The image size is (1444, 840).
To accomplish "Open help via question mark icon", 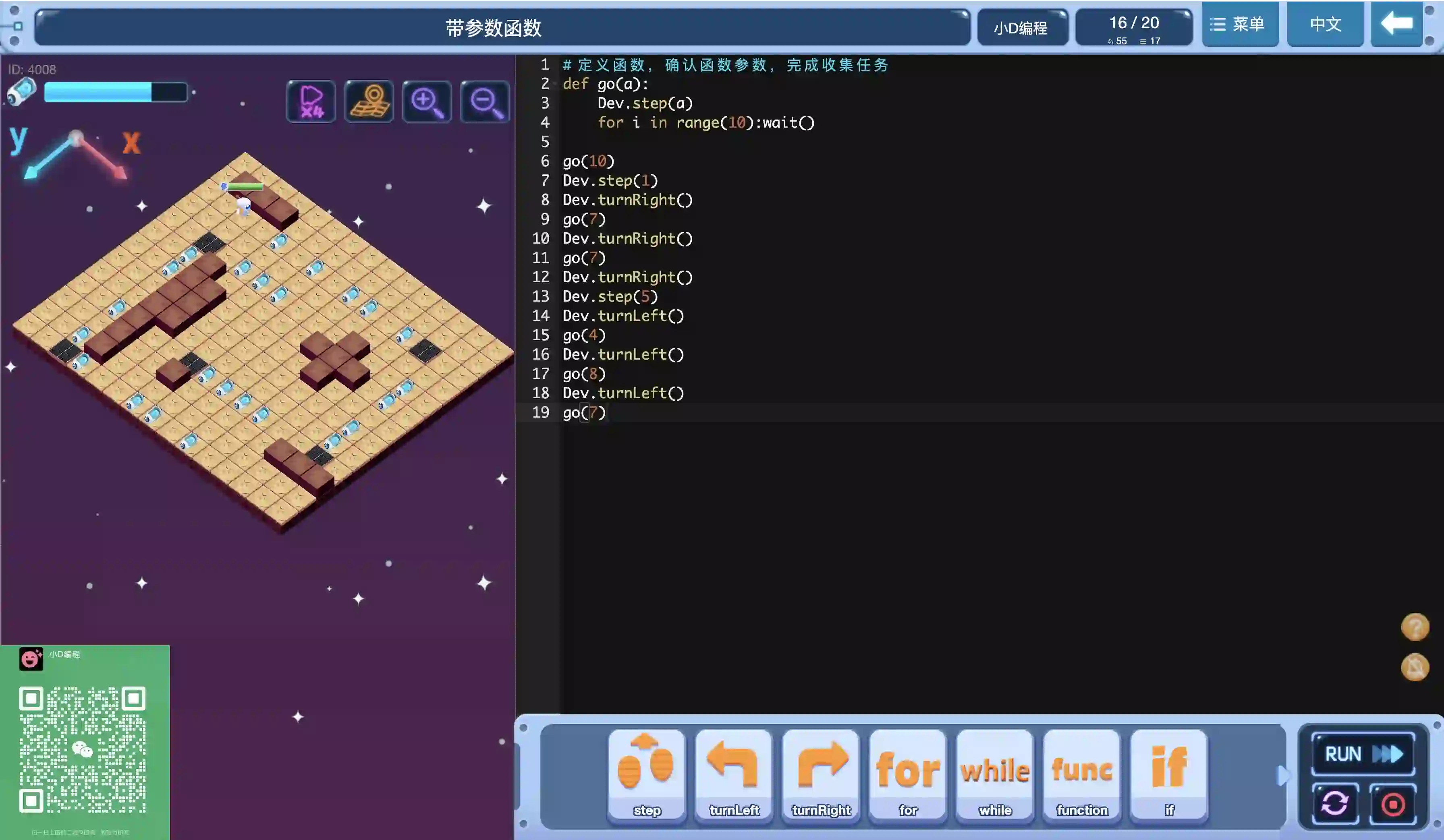I will pos(1415,627).
